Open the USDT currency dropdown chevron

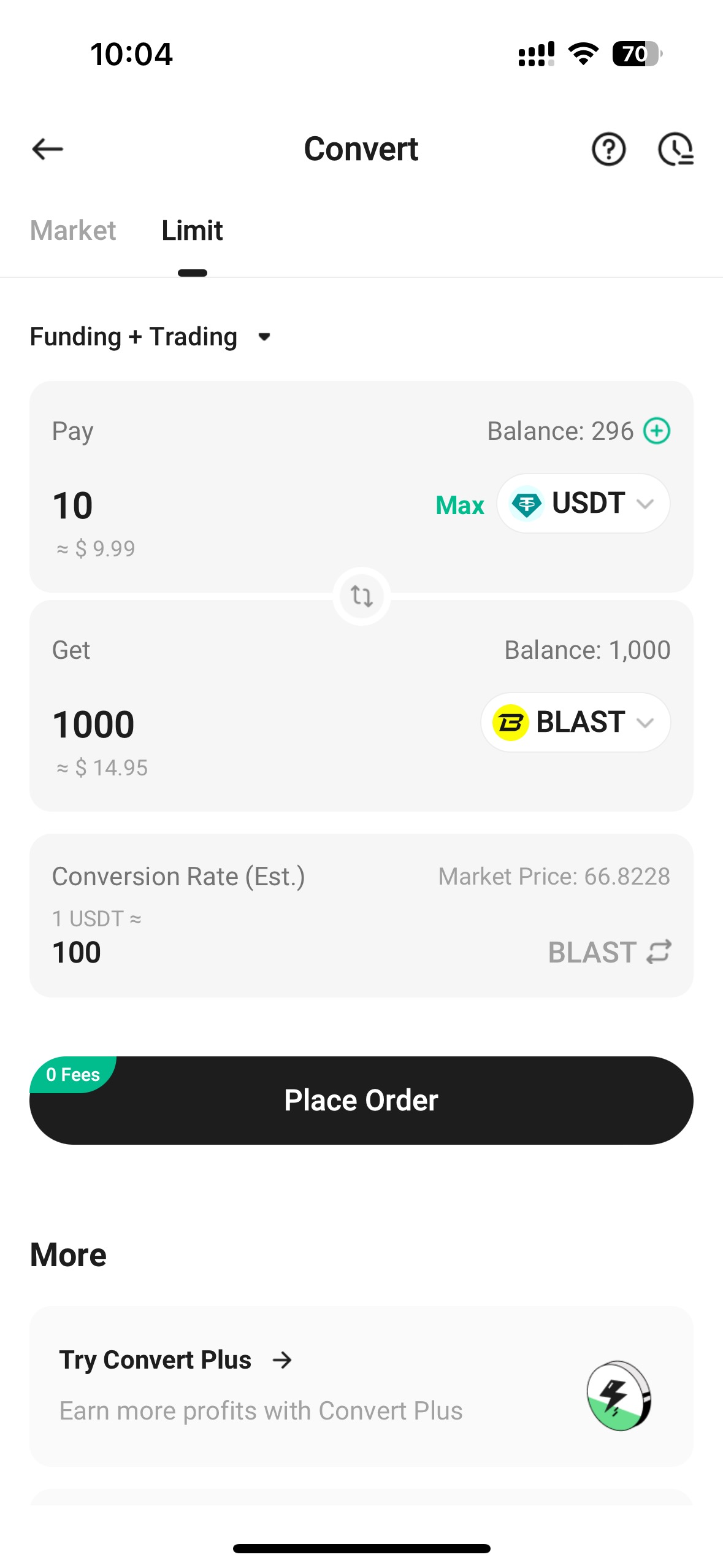pyautogui.click(x=645, y=504)
